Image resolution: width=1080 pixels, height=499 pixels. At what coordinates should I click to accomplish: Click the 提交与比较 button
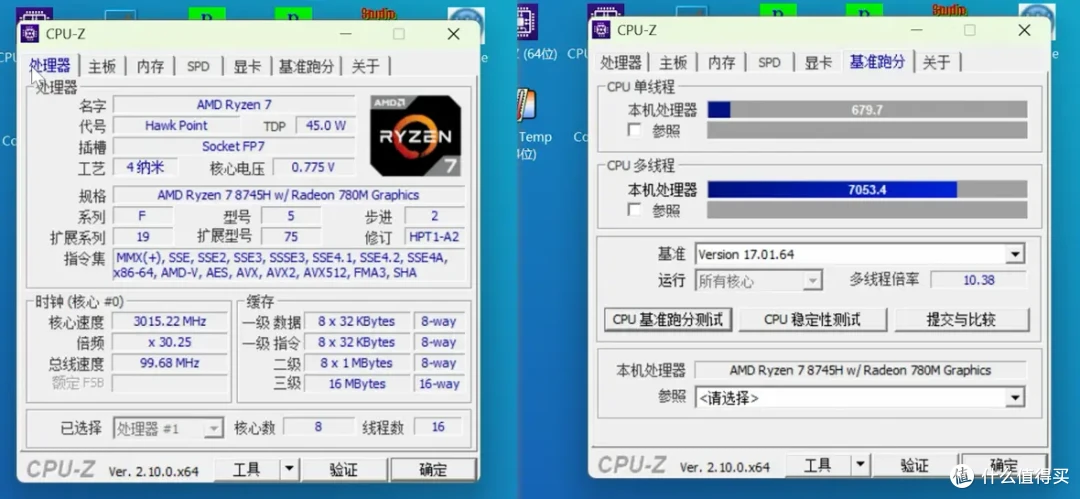tap(961, 319)
